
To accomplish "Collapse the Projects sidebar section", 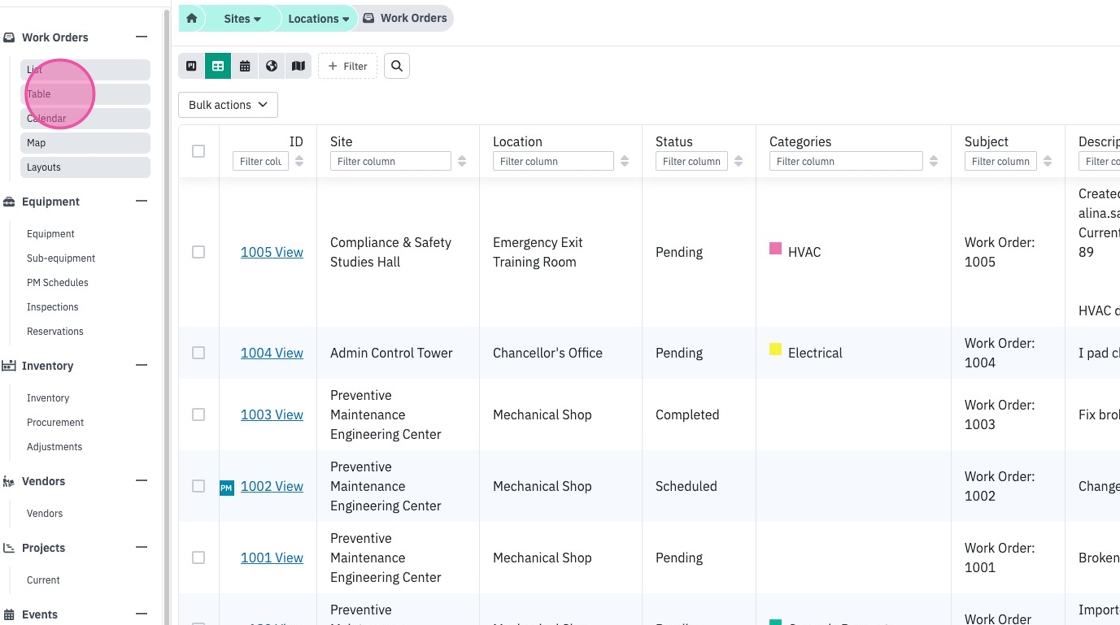I will [x=141, y=548].
